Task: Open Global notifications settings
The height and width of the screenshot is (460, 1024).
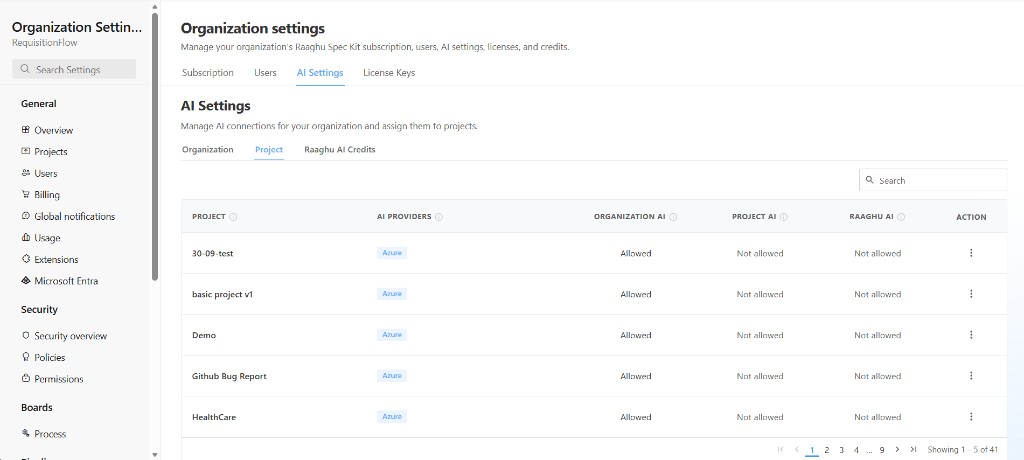Action: (68, 216)
